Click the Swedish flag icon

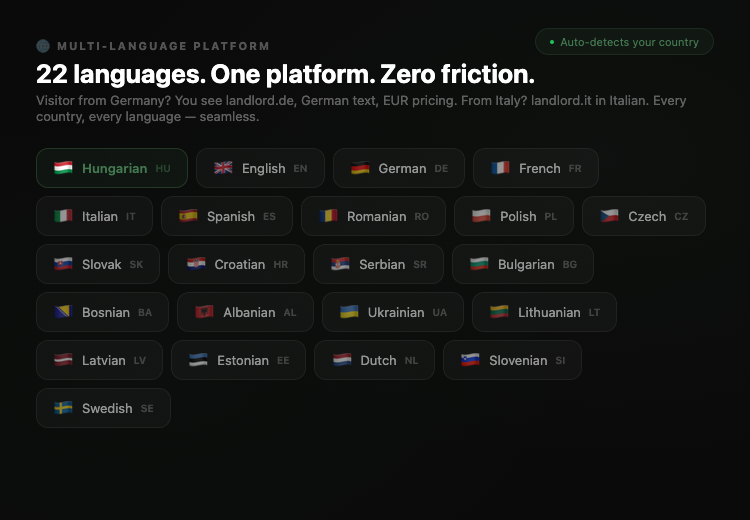click(63, 408)
